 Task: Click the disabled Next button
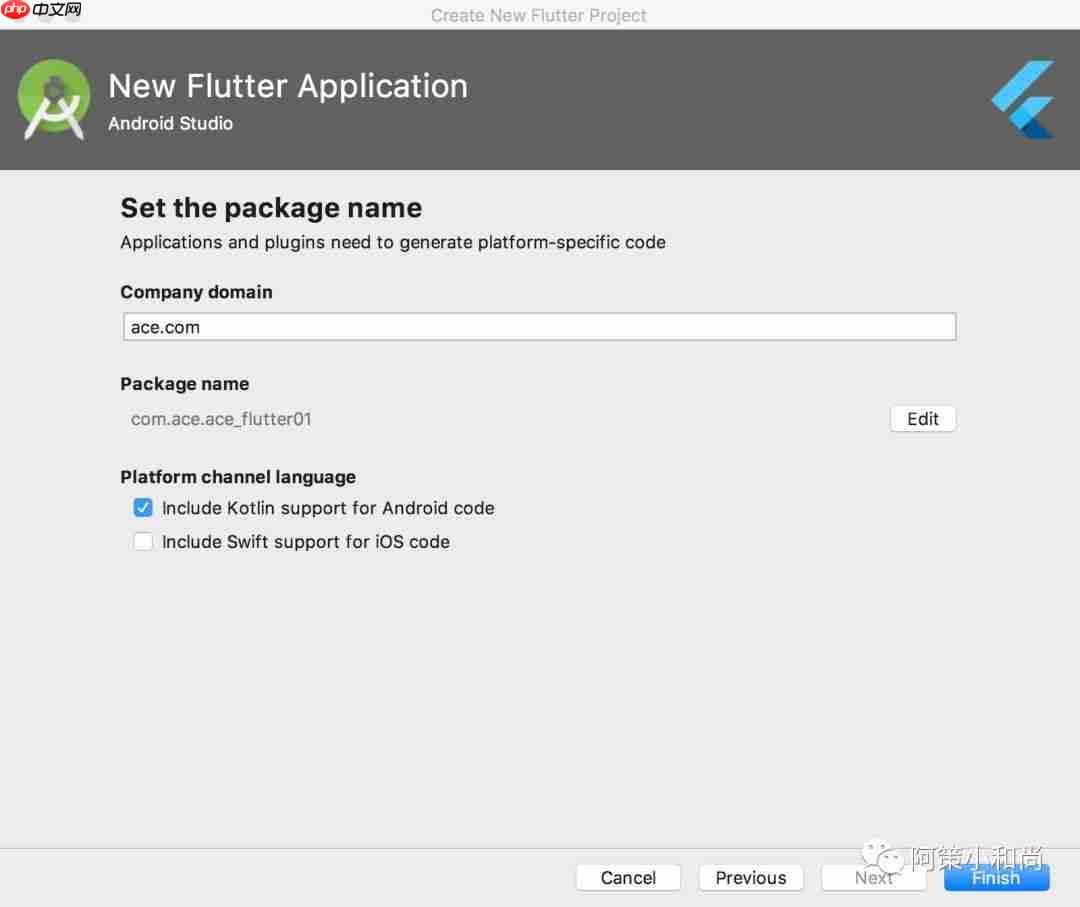click(873, 877)
